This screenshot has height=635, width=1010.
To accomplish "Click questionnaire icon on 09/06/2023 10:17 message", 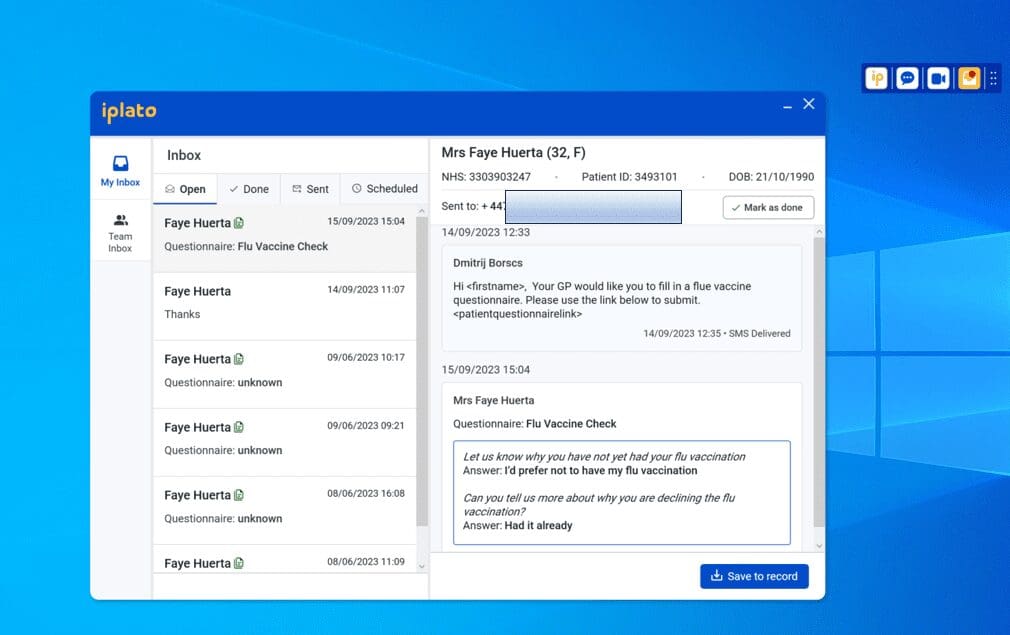I will point(239,359).
